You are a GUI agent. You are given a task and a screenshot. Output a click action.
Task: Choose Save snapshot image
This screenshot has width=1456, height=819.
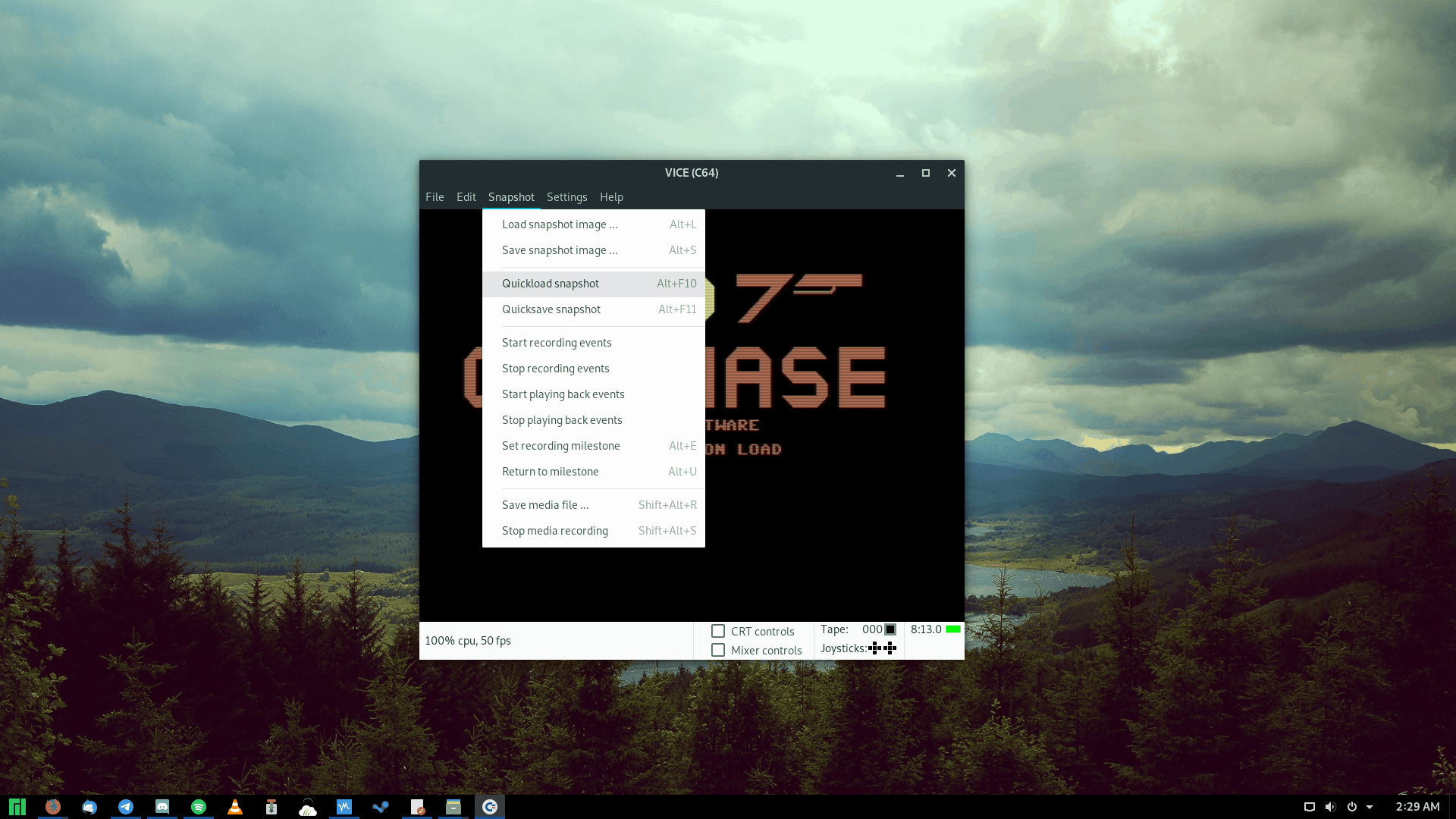594,250
